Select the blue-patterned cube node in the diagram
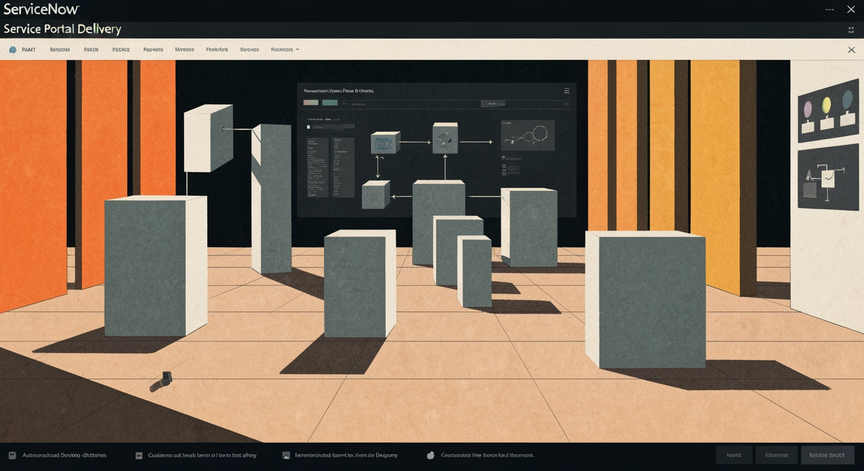Image resolution: width=864 pixels, height=471 pixels. pyautogui.click(x=385, y=143)
